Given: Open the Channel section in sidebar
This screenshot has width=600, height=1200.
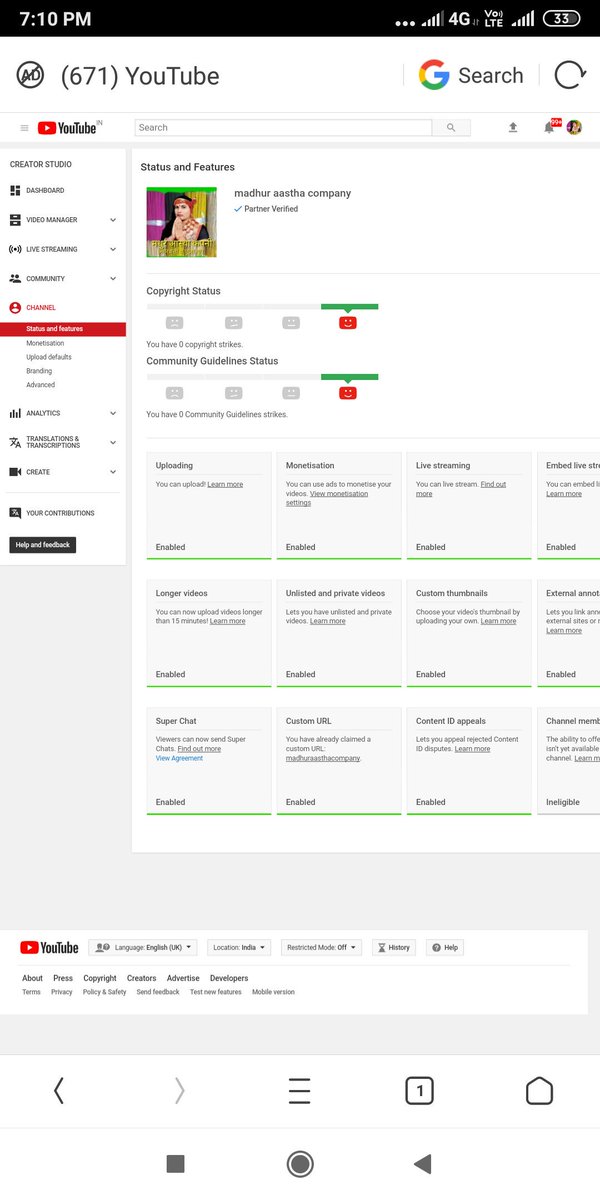Looking at the screenshot, I should [x=41, y=308].
